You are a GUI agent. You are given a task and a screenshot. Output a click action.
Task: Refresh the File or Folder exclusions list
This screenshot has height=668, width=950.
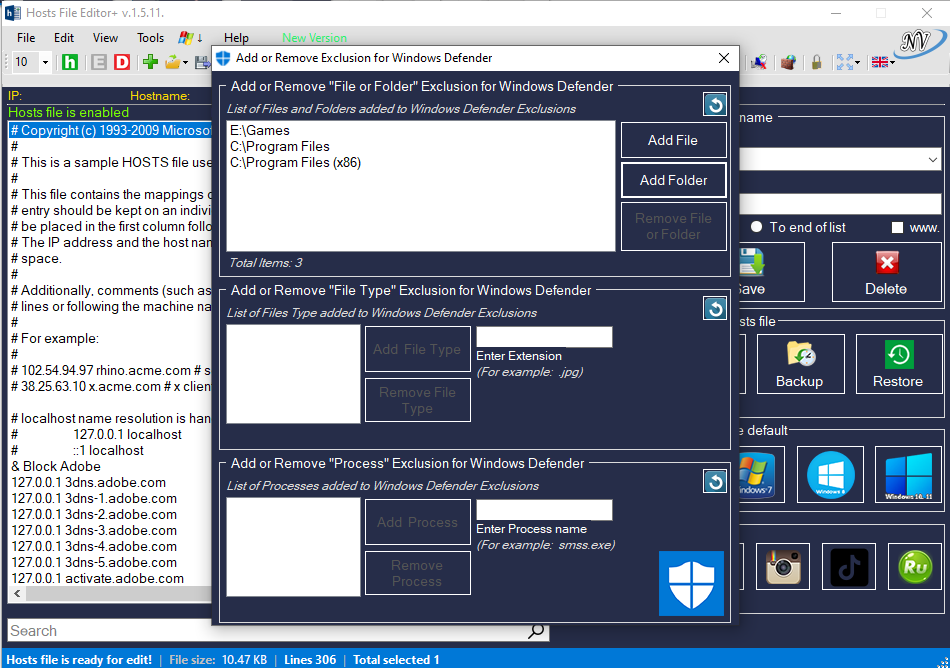pyautogui.click(x=715, y=104)
